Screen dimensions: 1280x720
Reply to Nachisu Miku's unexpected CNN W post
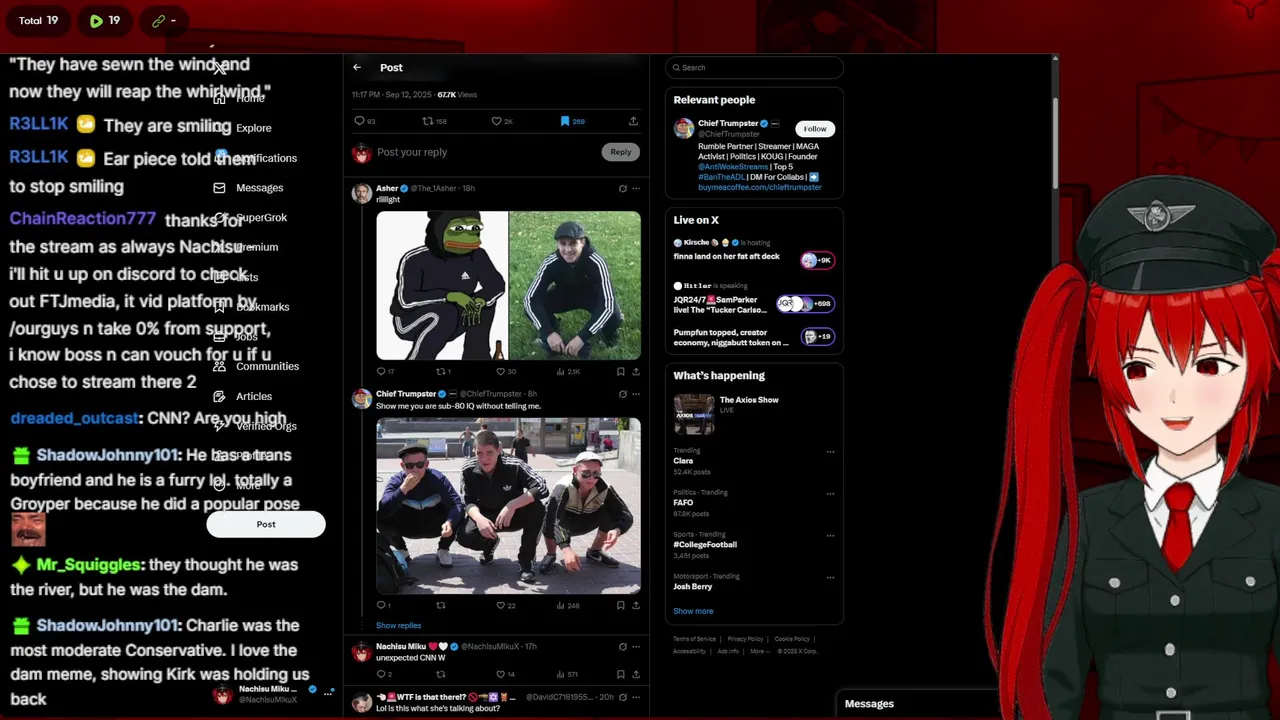[x=383, y=674]
